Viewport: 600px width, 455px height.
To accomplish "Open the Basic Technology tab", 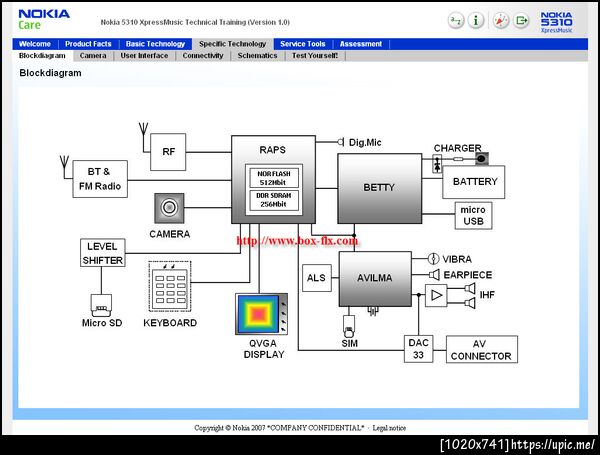I will (155, 44).
